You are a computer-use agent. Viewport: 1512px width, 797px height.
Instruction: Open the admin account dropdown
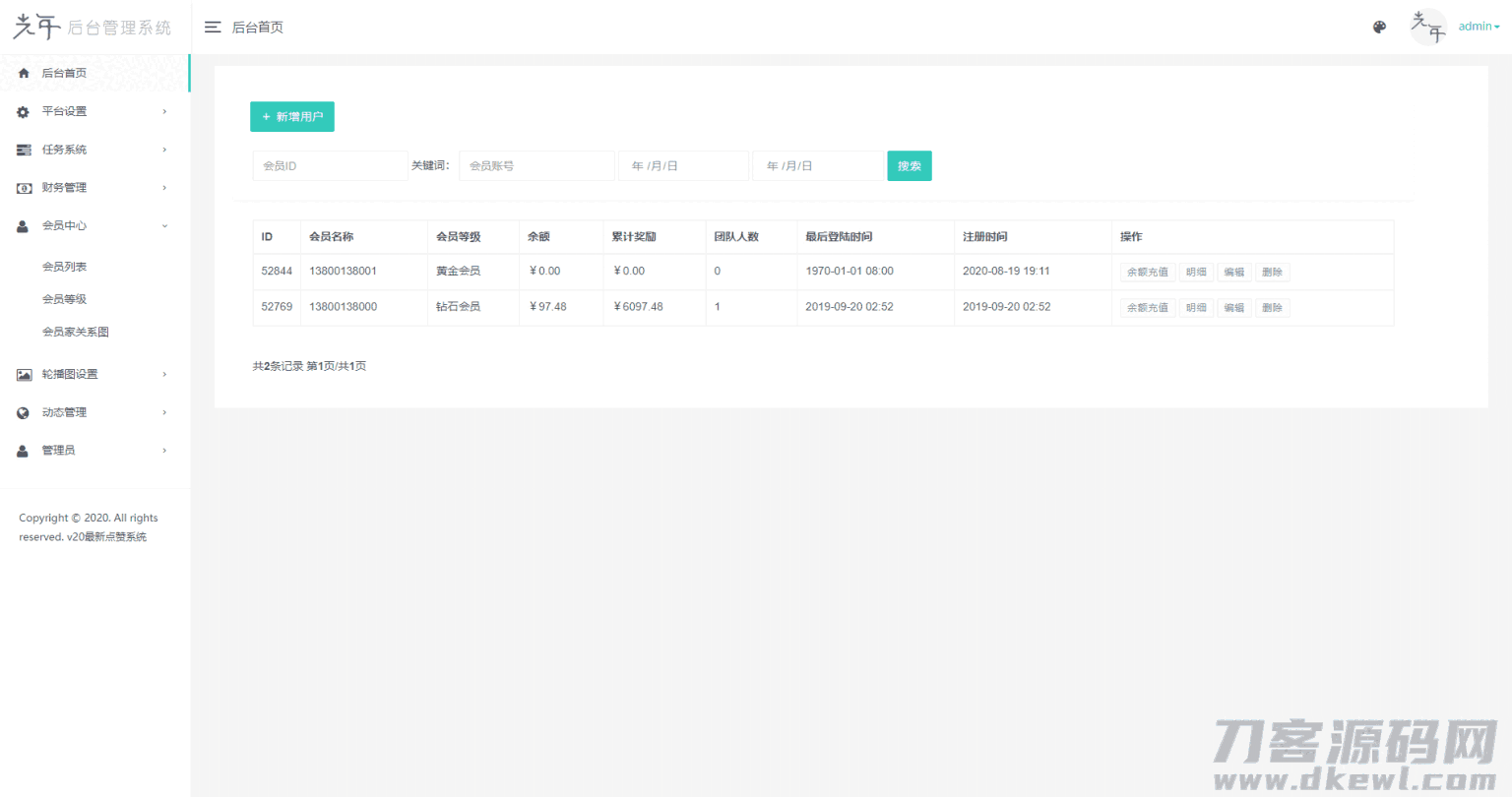(x=1479, y=27)
